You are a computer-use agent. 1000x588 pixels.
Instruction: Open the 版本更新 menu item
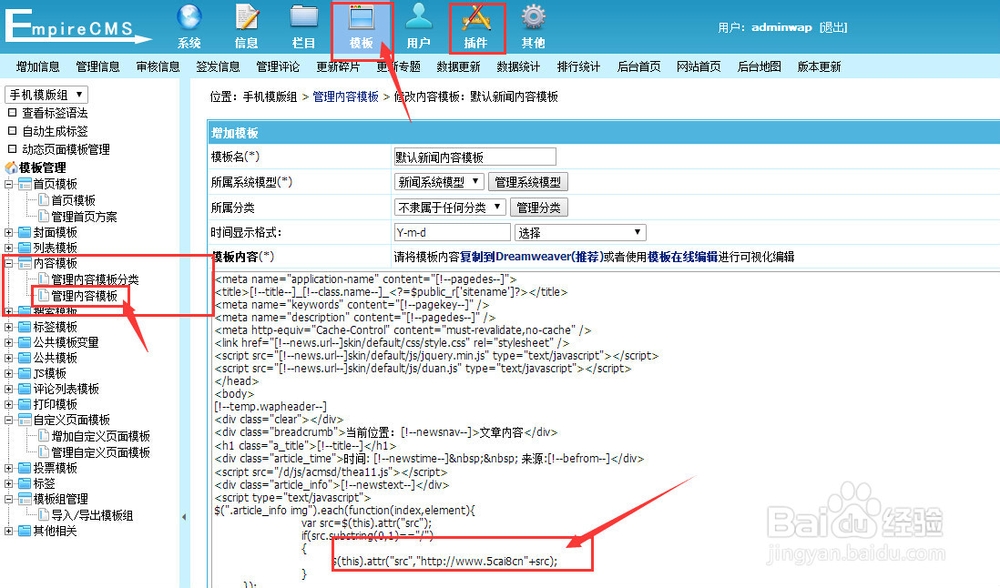(820, 66)
